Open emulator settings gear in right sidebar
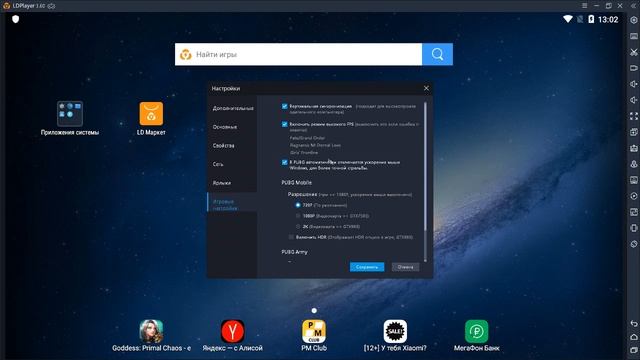 coord(634,20)
